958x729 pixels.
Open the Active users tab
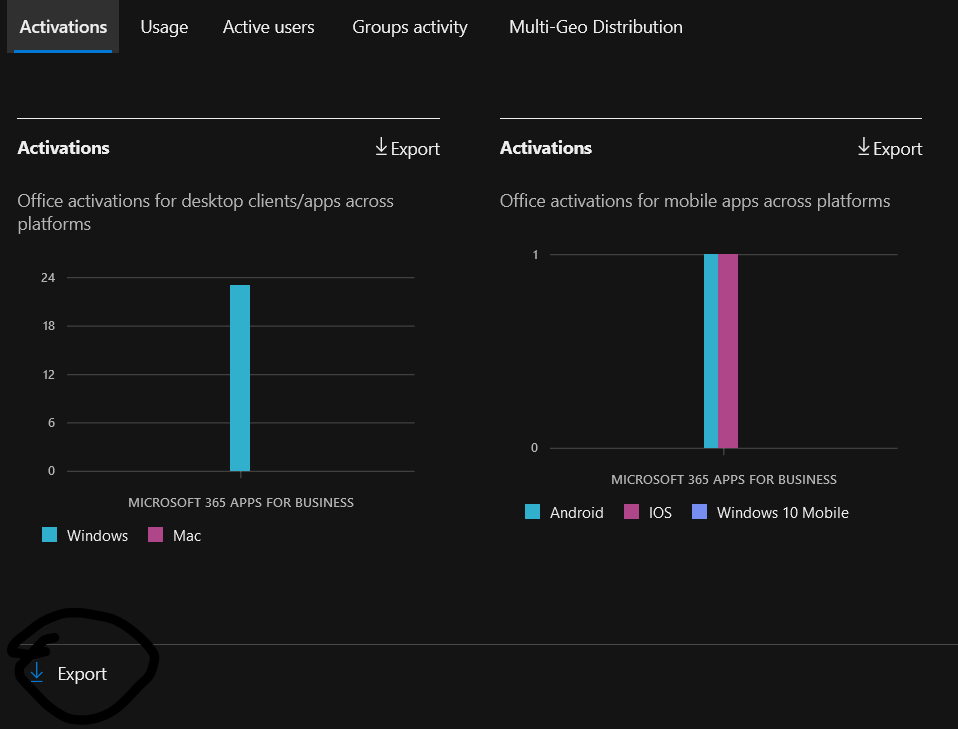268,27
